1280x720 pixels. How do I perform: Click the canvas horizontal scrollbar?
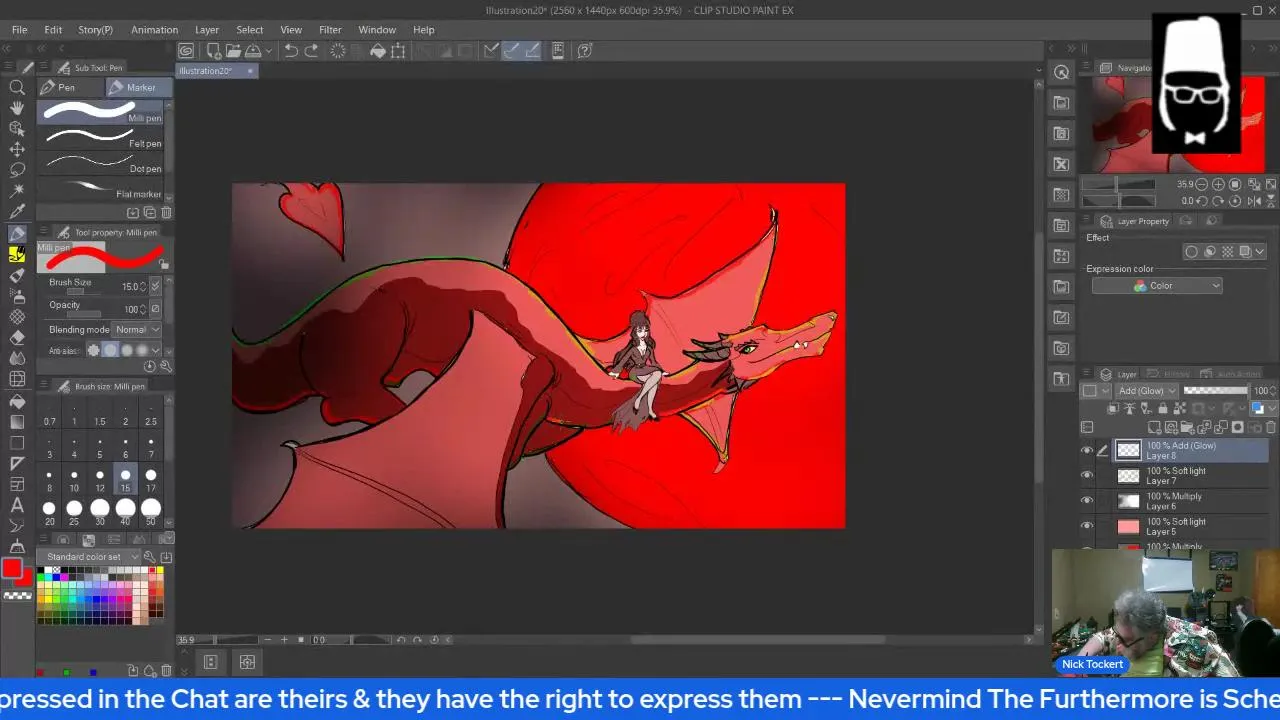[x=757, y=640]
